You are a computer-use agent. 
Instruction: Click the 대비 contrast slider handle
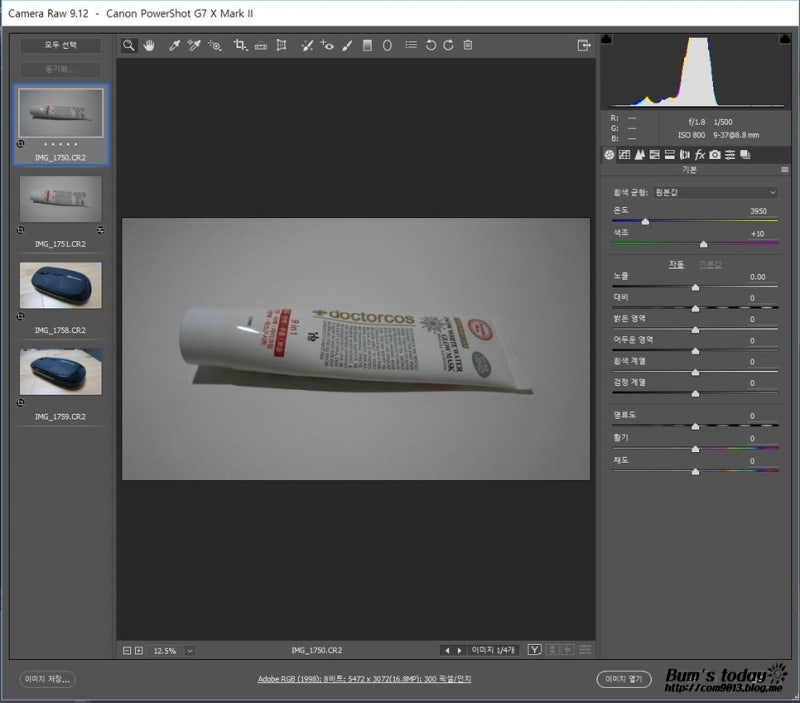[x=695, y=309]
